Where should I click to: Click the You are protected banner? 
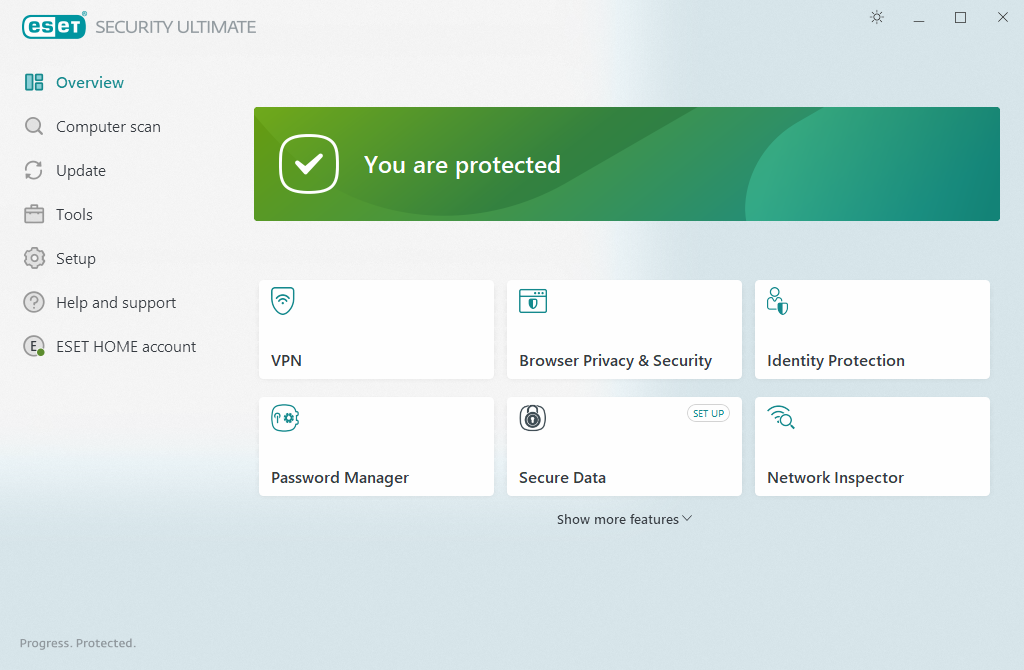[x=626, y=164]
